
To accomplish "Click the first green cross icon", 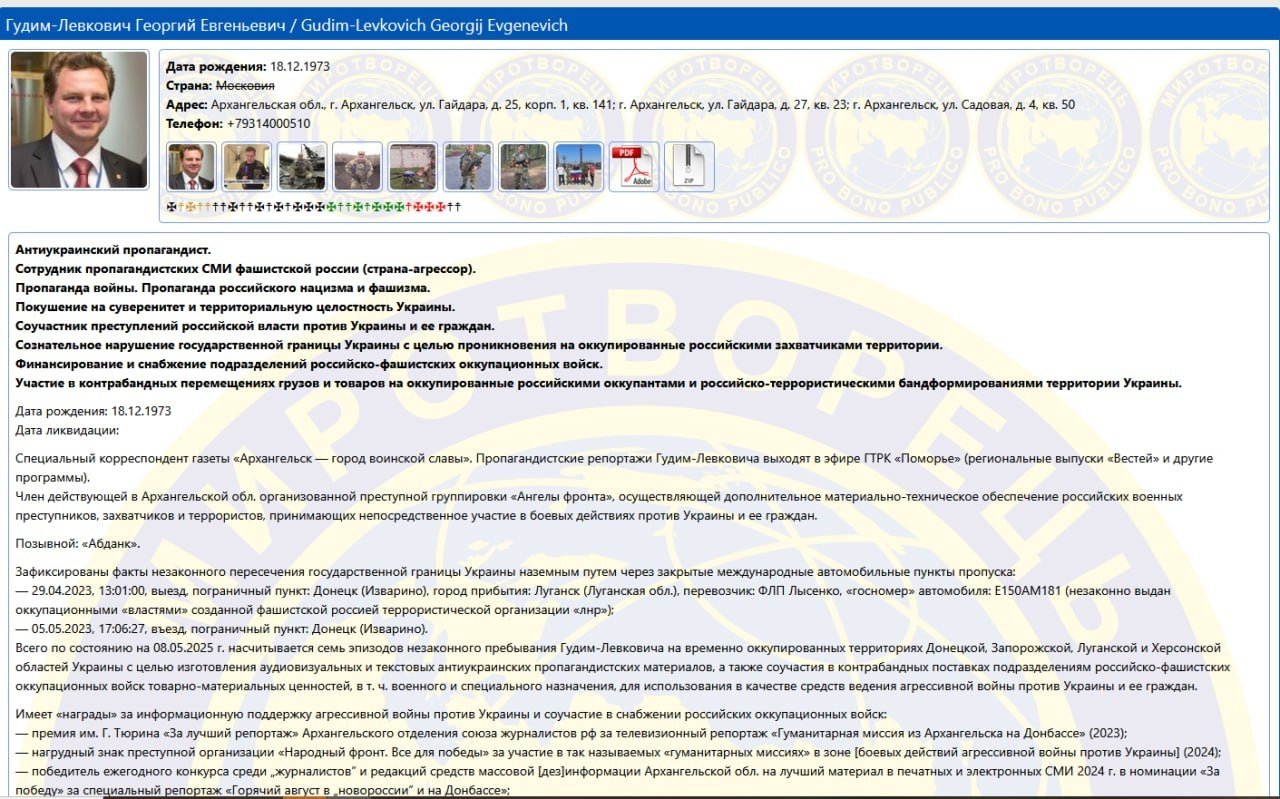I will coord(332,207).
